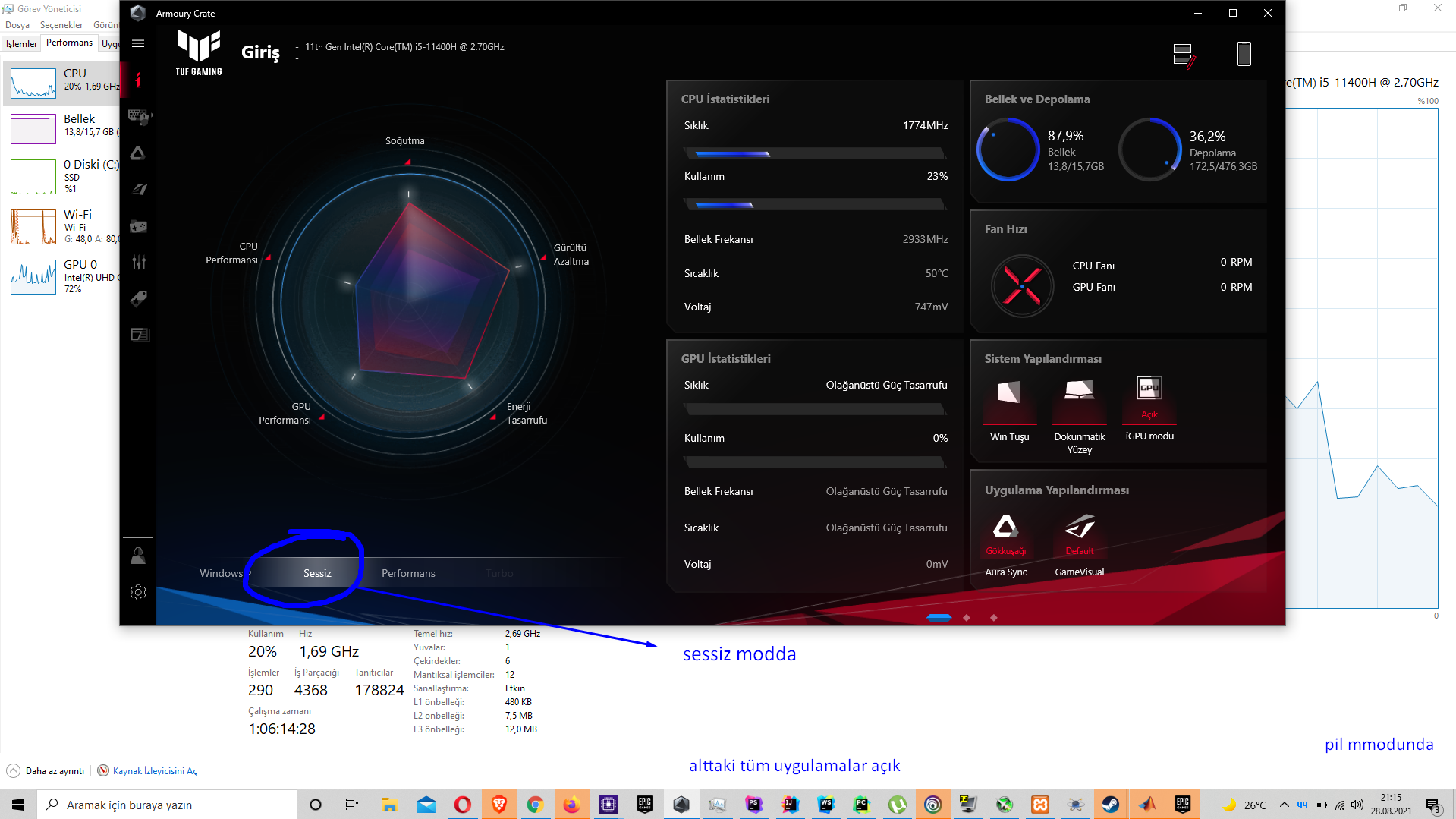Open Google Chrome from the taskbar
The width and height of the screenshot is (1456, 819).
[536, 805]
